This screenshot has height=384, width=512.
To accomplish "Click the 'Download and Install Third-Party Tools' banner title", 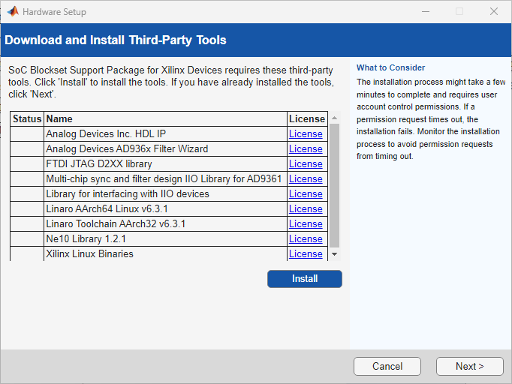I will coord(115,40).
